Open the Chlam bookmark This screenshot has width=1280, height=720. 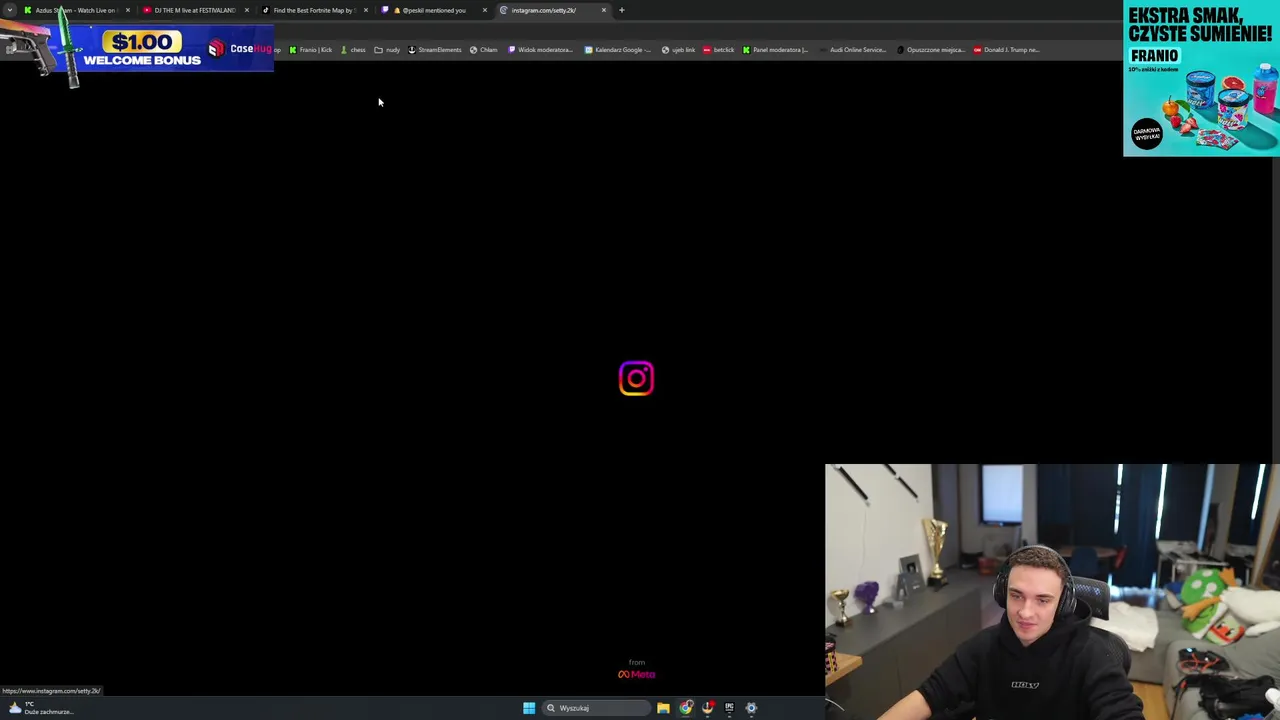[484, 50]
